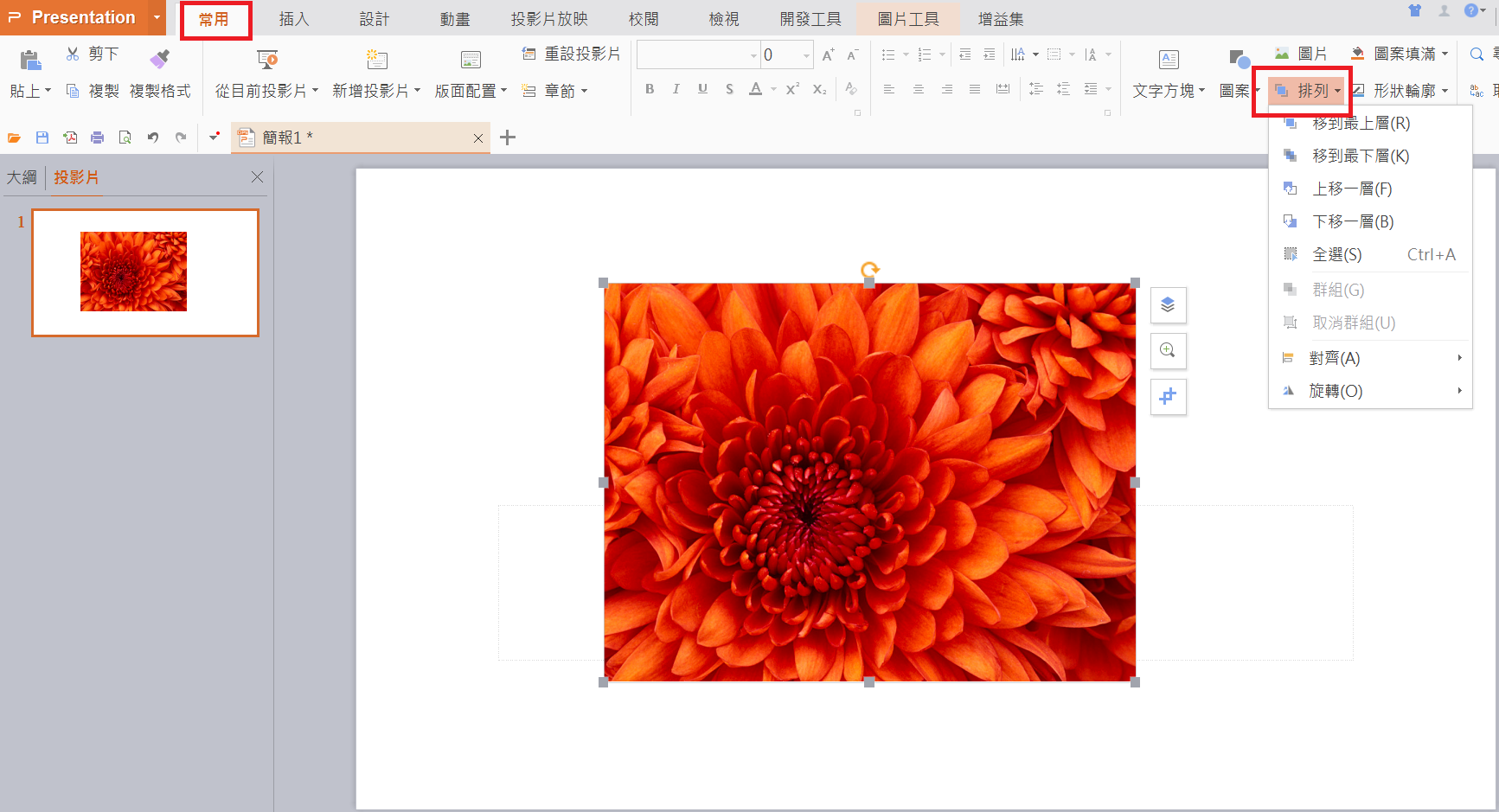This screenshot has height=812, width=1499.
Task: Click the text shadow S icon
Action: coord(729,88)
